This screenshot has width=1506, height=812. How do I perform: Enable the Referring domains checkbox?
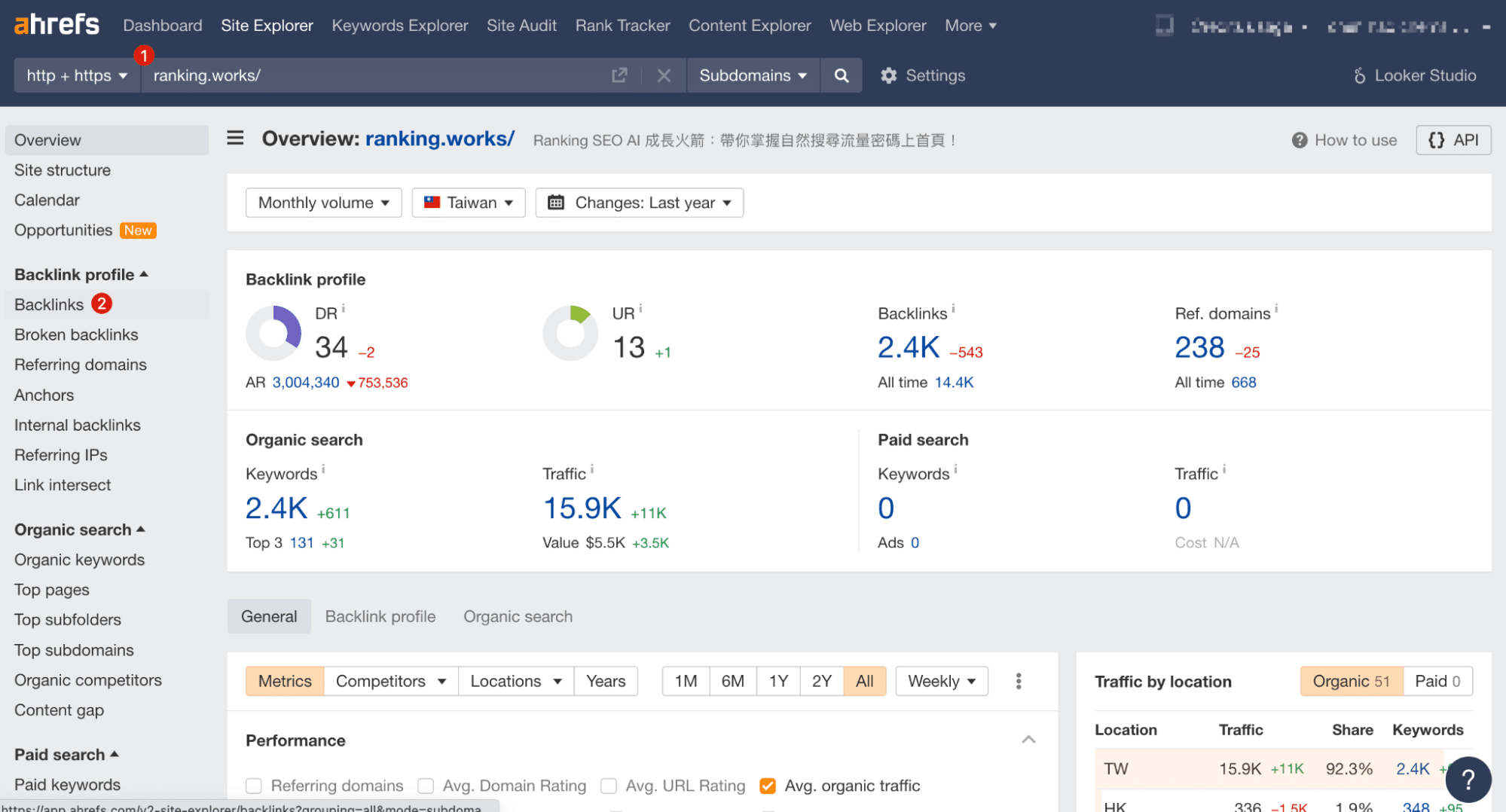click(x=254, y=786)
